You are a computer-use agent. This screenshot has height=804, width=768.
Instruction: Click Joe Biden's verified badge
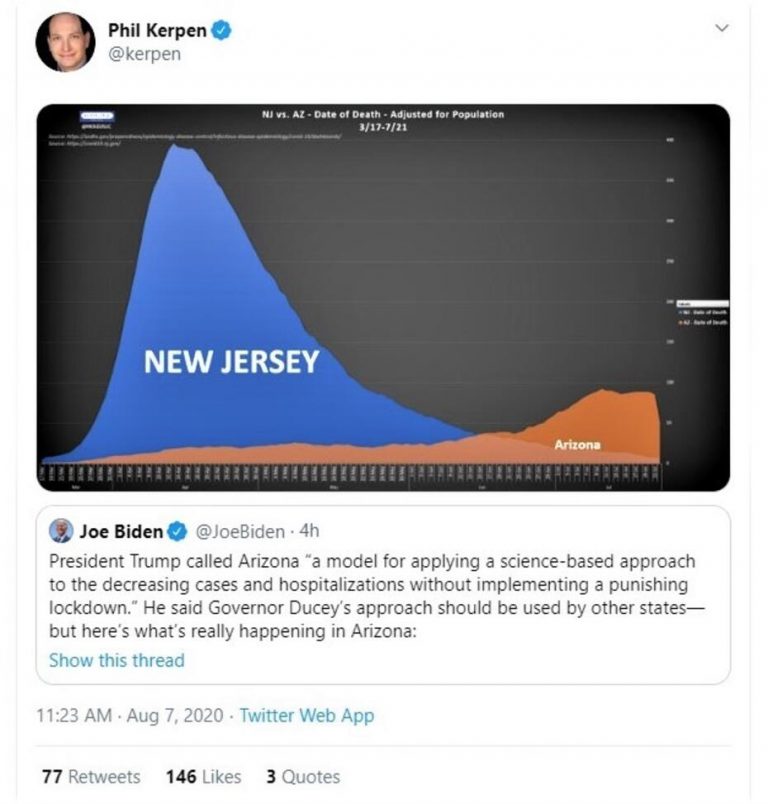click(178, 530)
